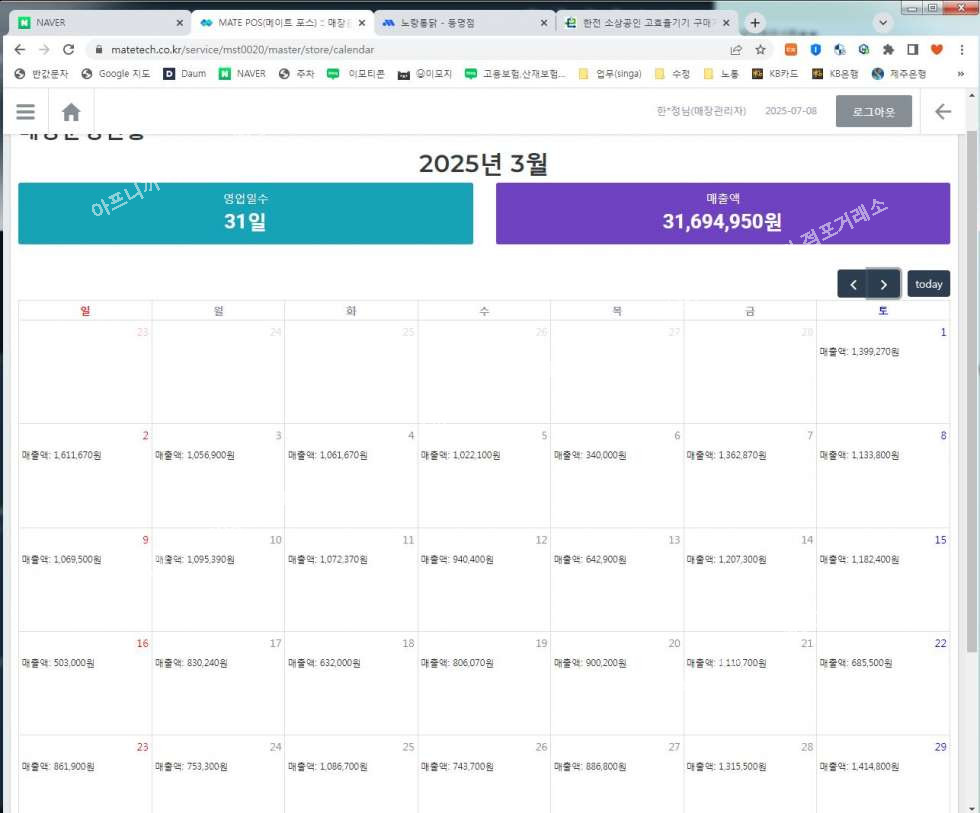Screen dimensions: 980x813
Task: Open the hamburger menu in MATE POS
Action: tap(25, 112)
